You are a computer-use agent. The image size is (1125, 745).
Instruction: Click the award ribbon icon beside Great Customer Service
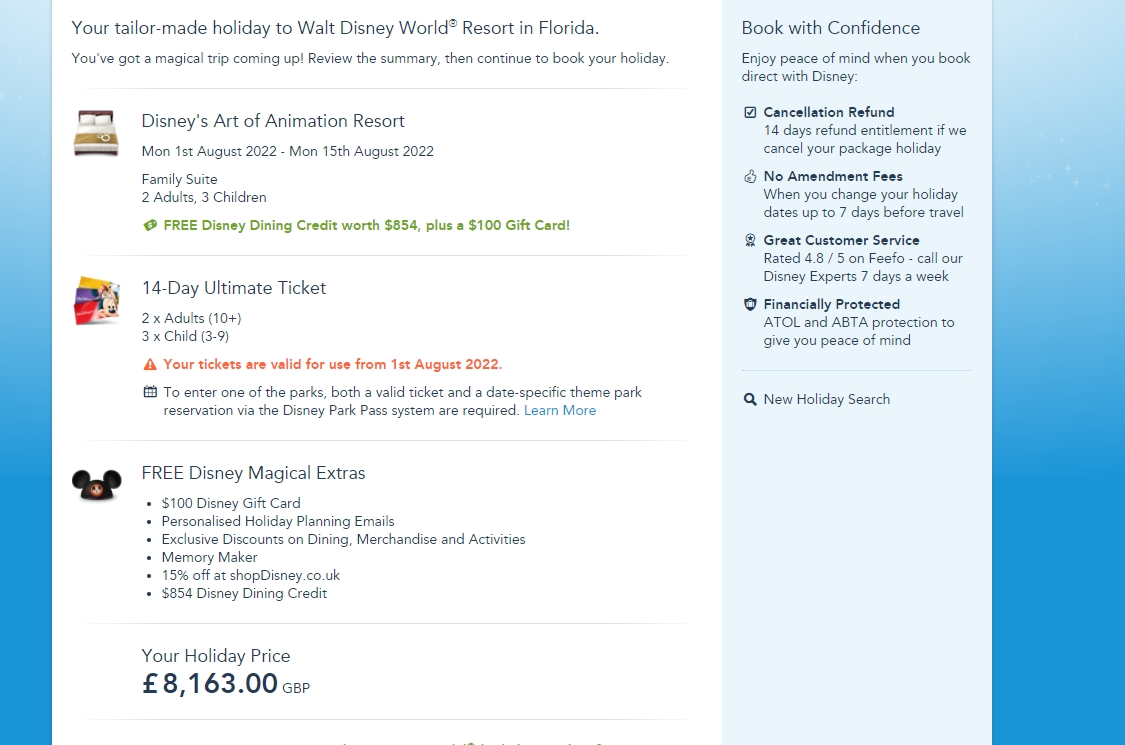[x=751, y=240]
